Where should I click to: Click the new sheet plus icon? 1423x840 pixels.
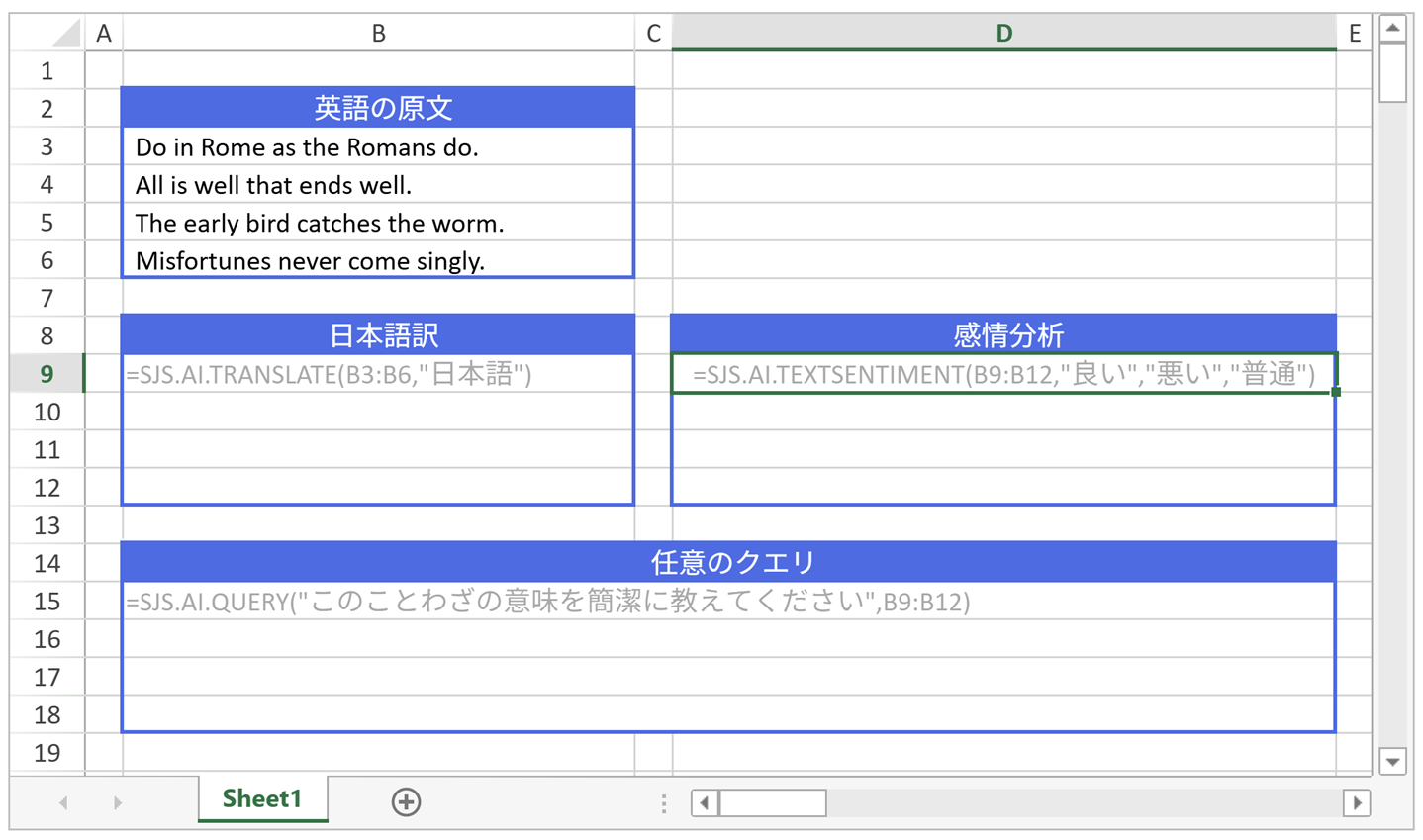405,802
